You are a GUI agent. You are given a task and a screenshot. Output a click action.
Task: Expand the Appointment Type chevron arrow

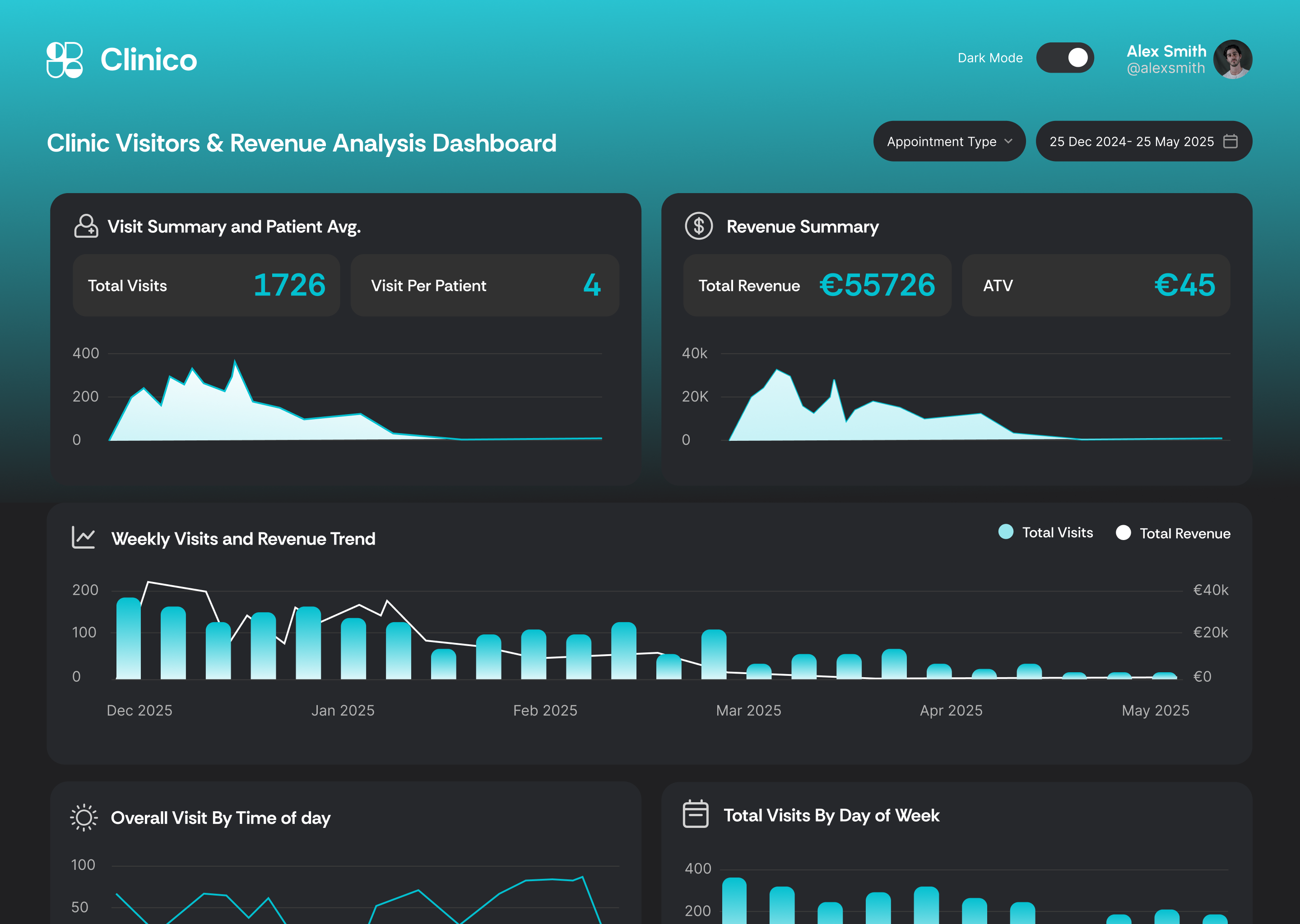pyautogui.click(x=1008, y=141)
